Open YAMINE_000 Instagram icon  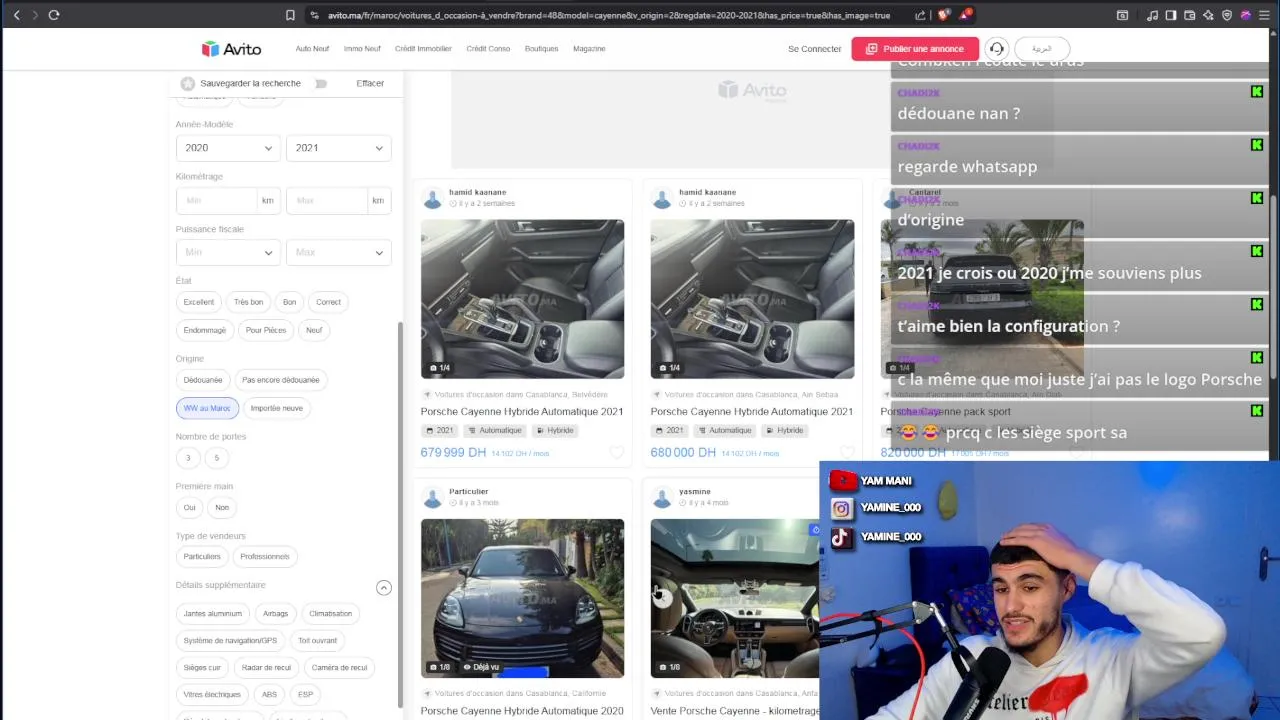841,509
